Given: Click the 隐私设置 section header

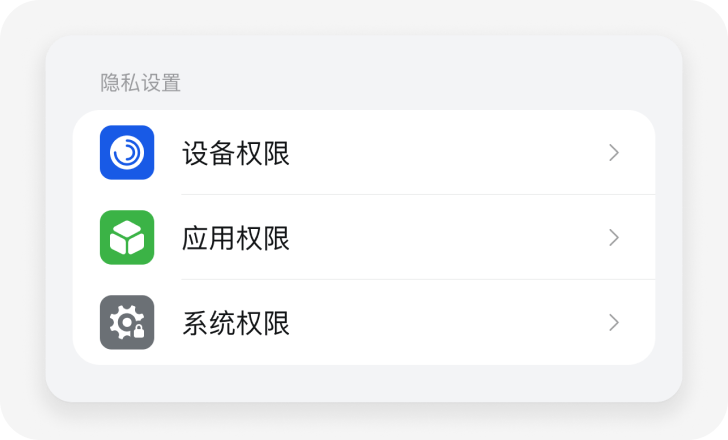Looking at the screenshot, I should pos(140,83).
